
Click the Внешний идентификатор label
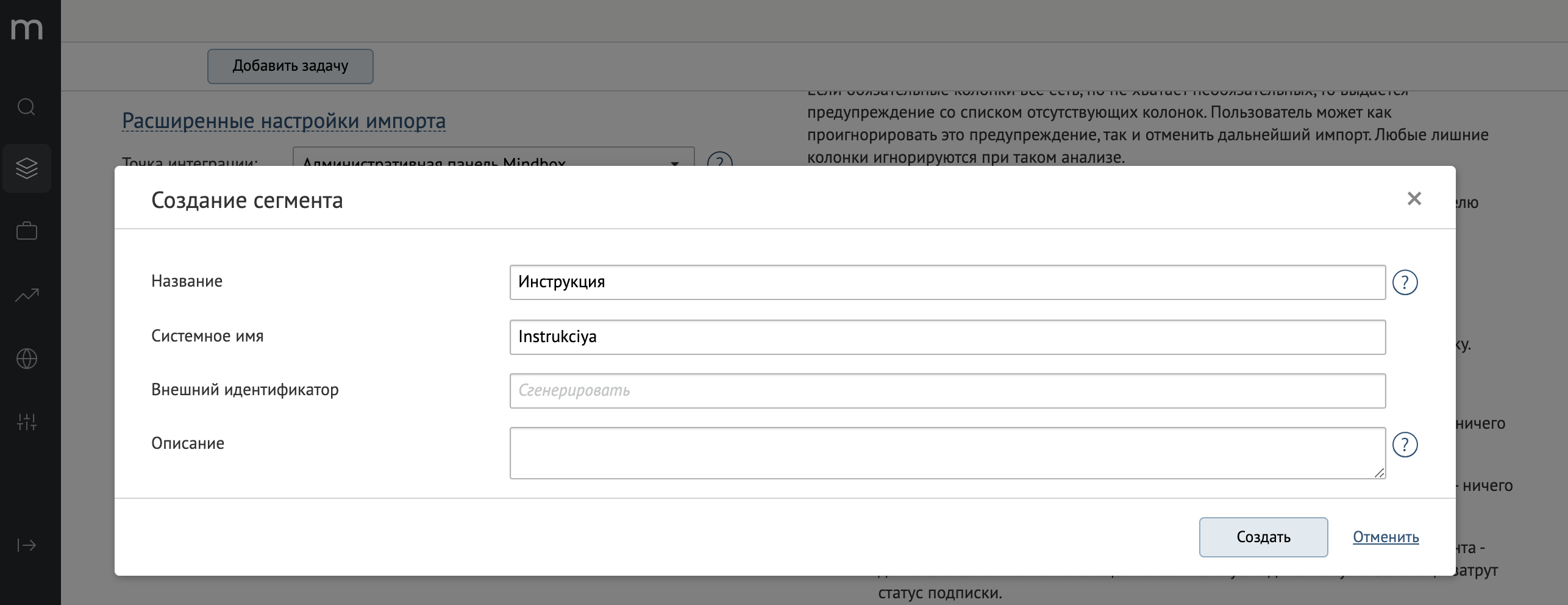[x=245, y=390]
